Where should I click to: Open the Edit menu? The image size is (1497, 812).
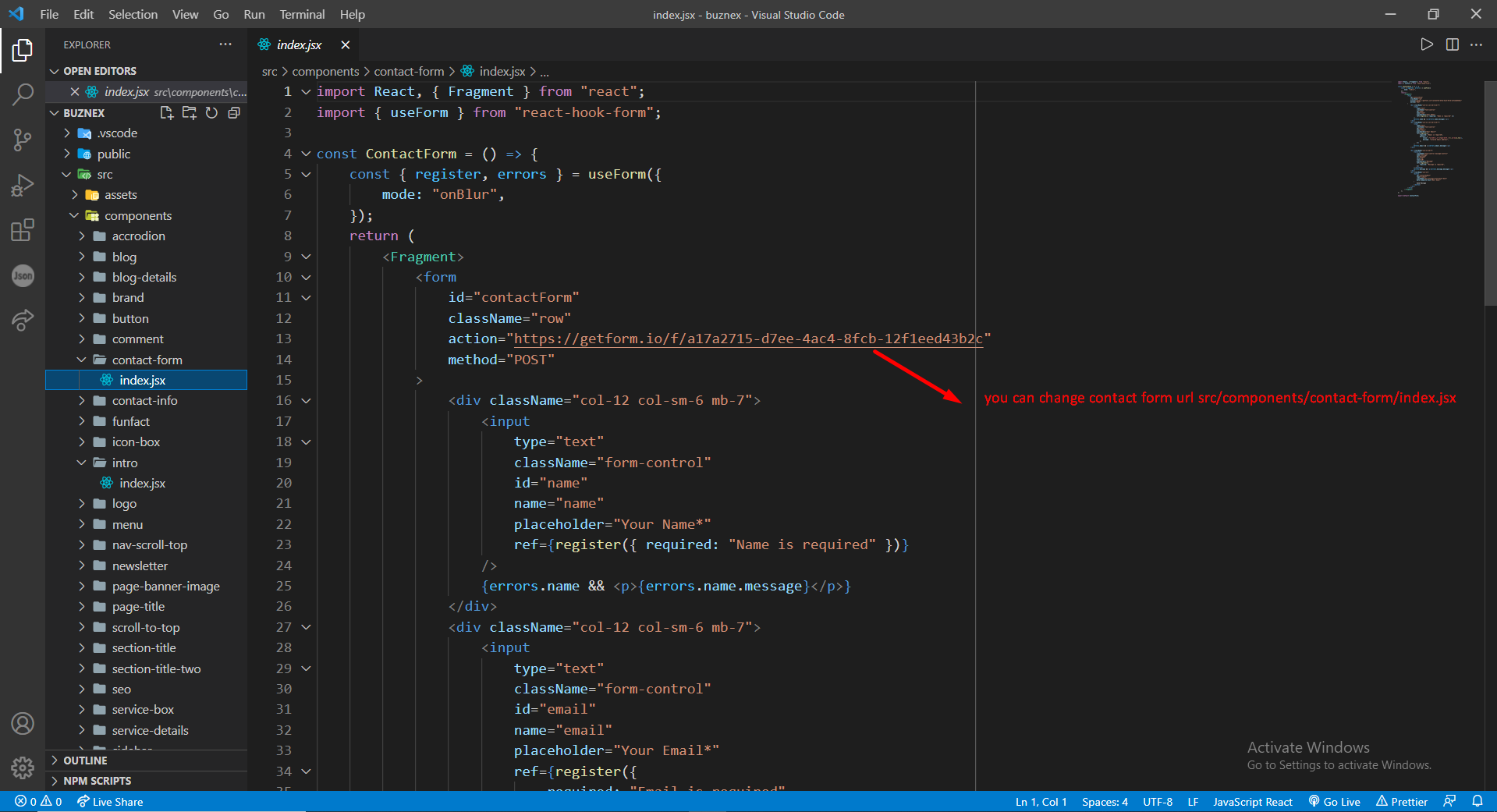click(83, 14)
